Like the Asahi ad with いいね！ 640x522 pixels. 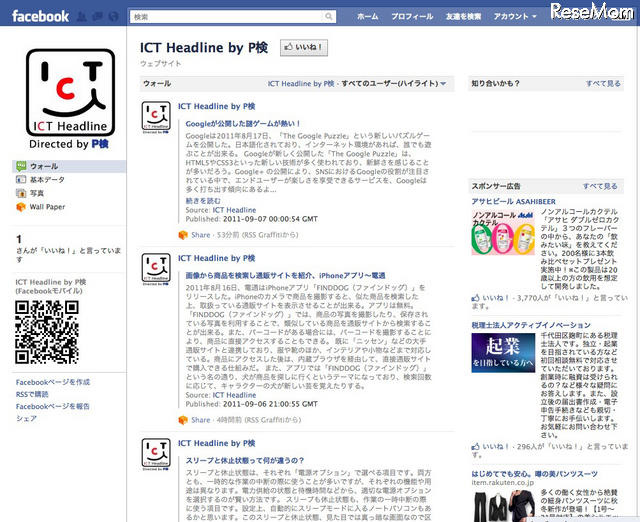496,298
